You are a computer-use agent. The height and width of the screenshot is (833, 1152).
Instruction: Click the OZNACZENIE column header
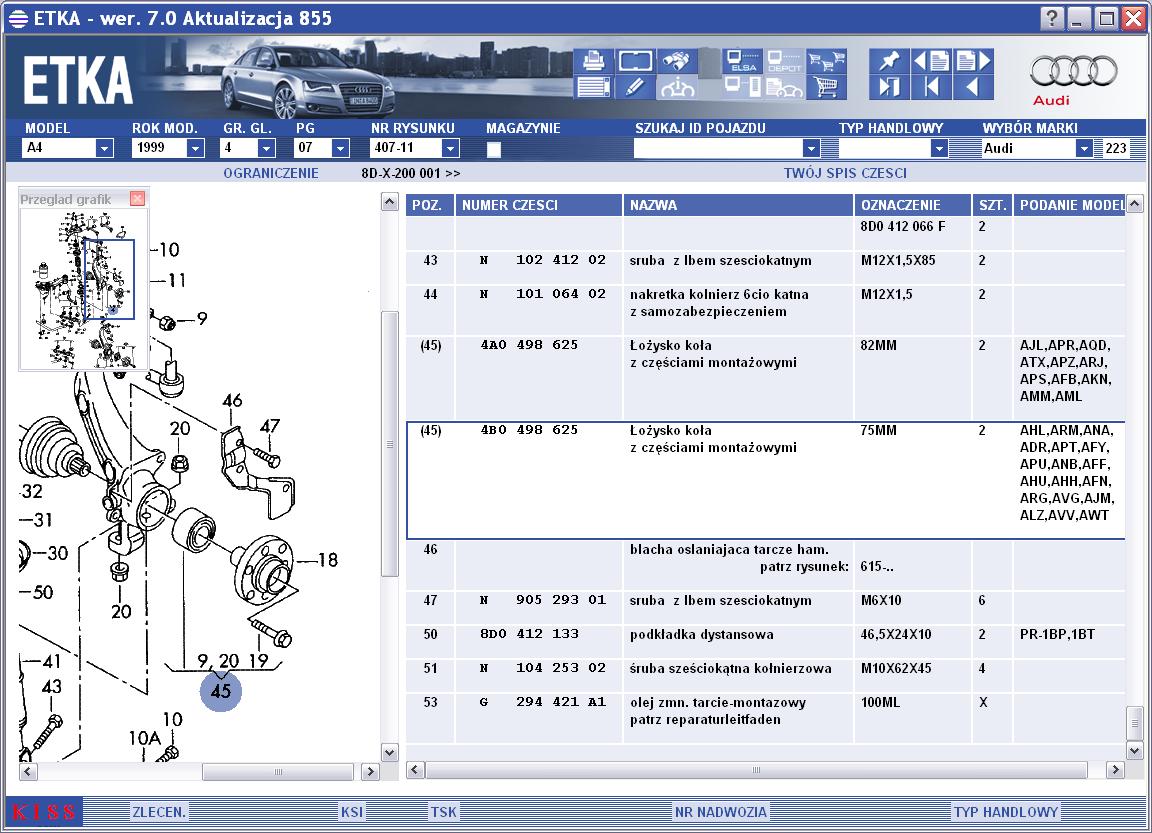coord(912,205)
